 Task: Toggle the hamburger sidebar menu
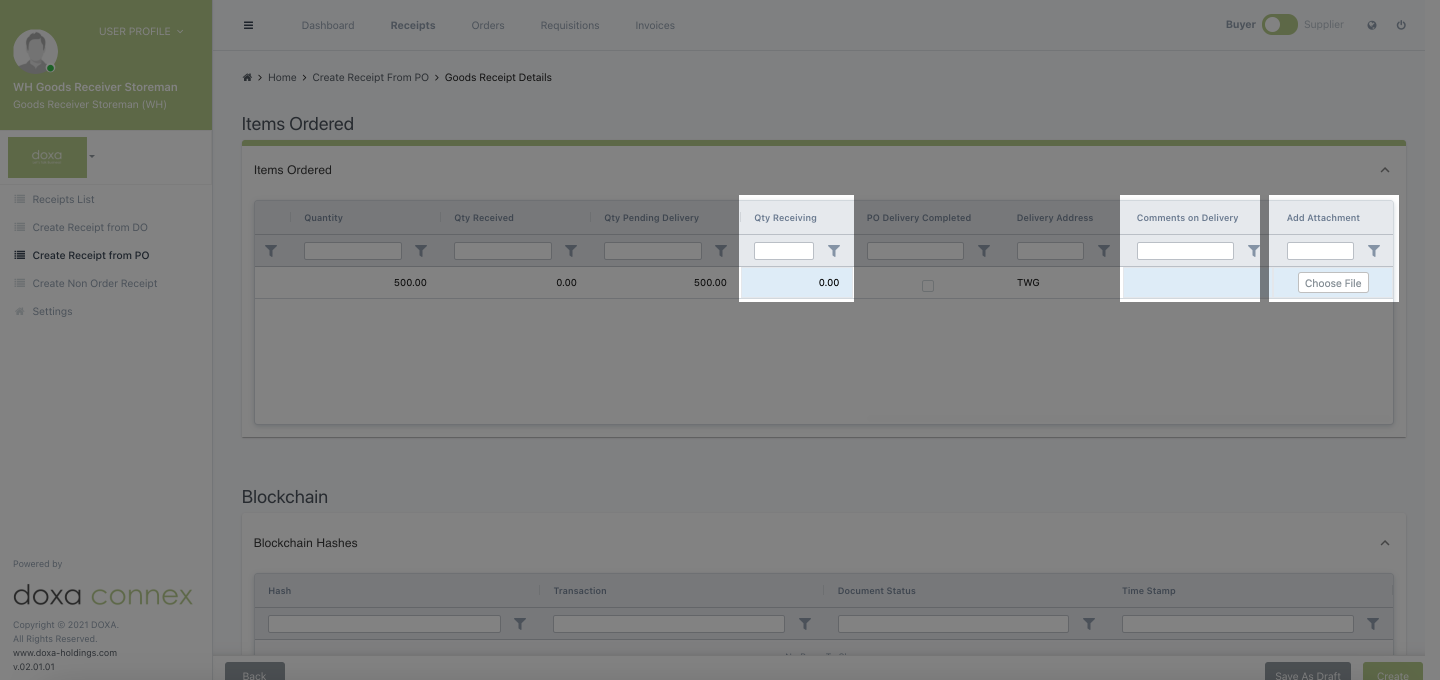(x=248, y=25)
